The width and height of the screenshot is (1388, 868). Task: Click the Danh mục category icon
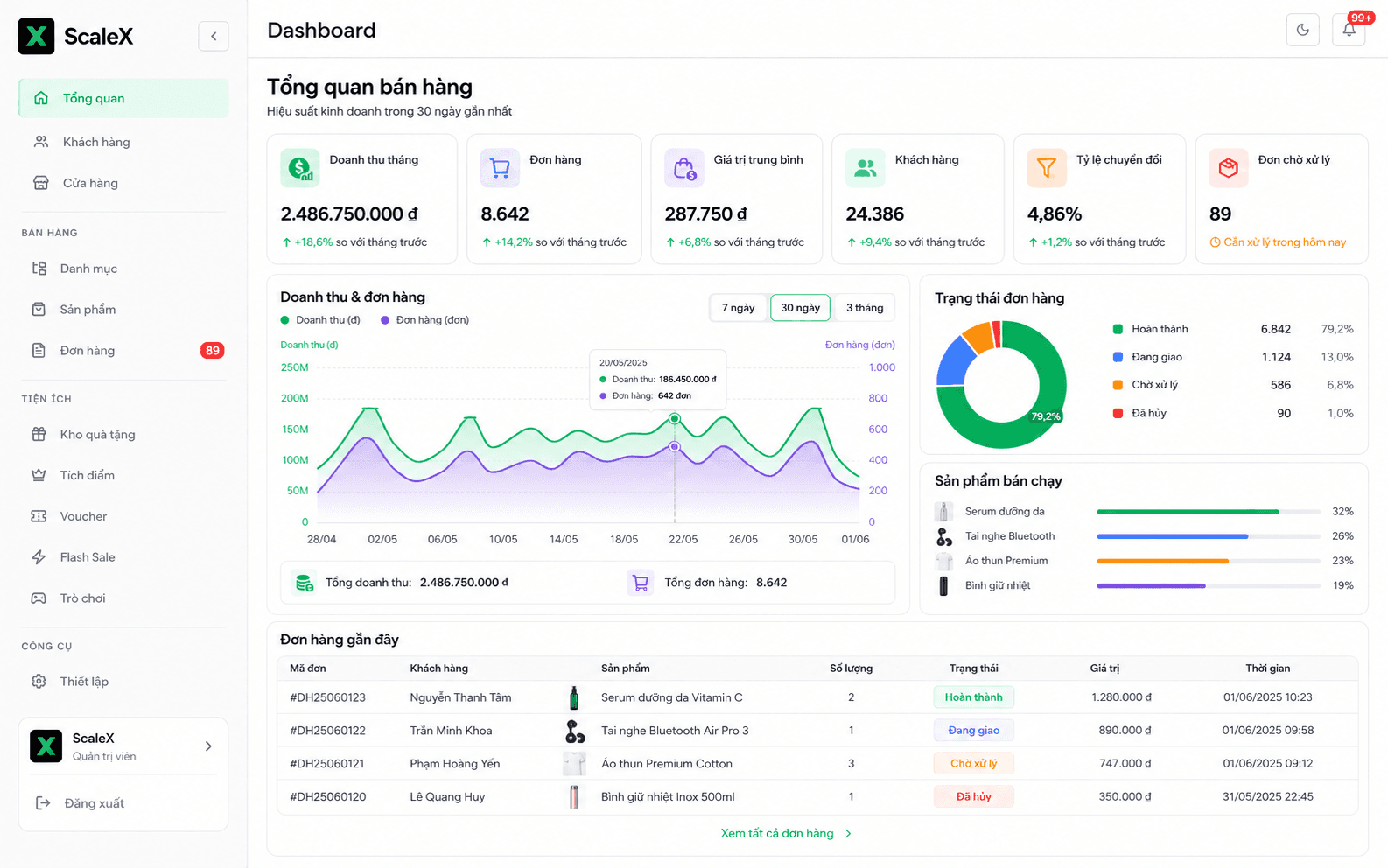tap(39, 269)
